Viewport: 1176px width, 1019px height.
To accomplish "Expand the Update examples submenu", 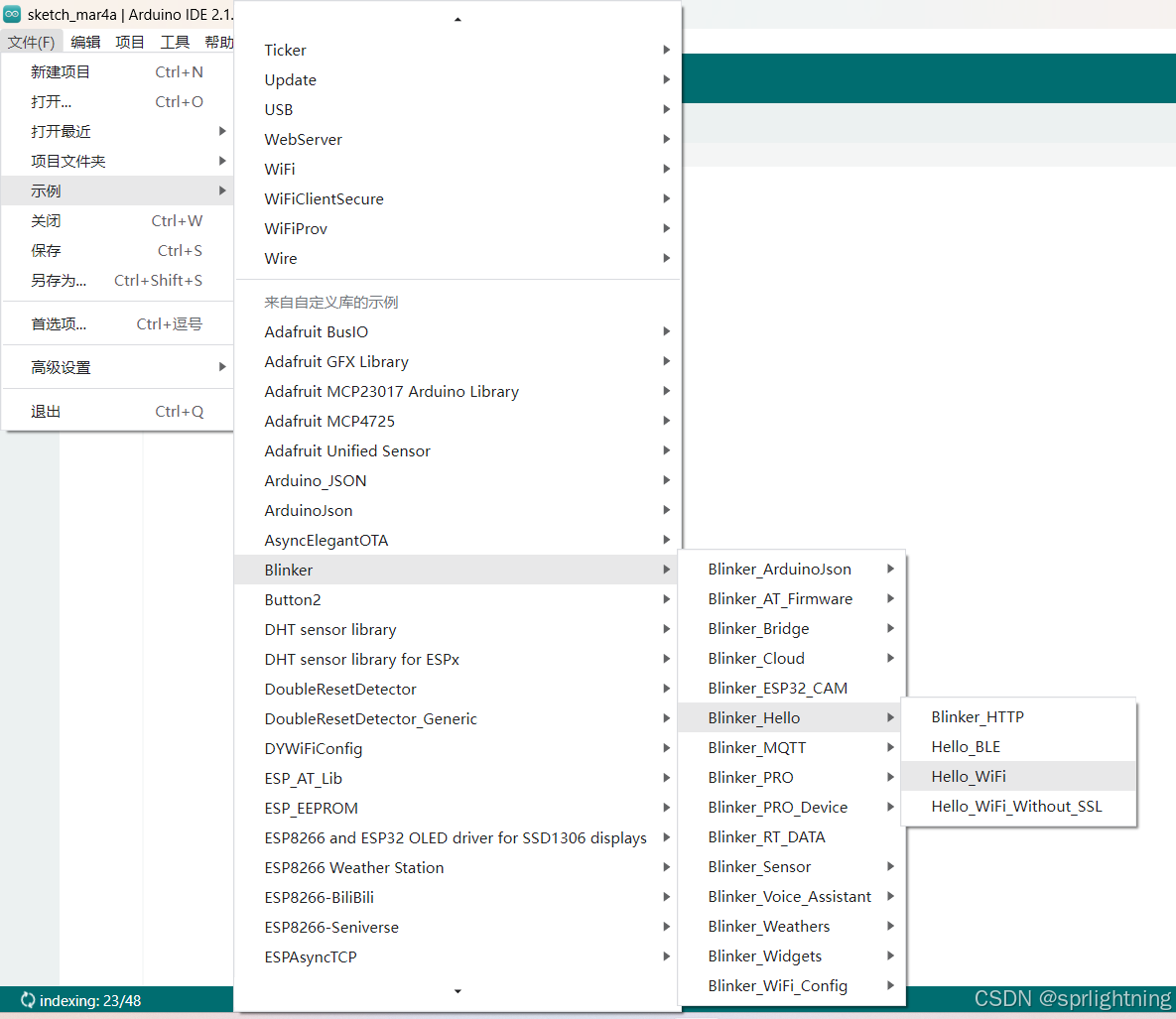I will [x=457, y=80].
